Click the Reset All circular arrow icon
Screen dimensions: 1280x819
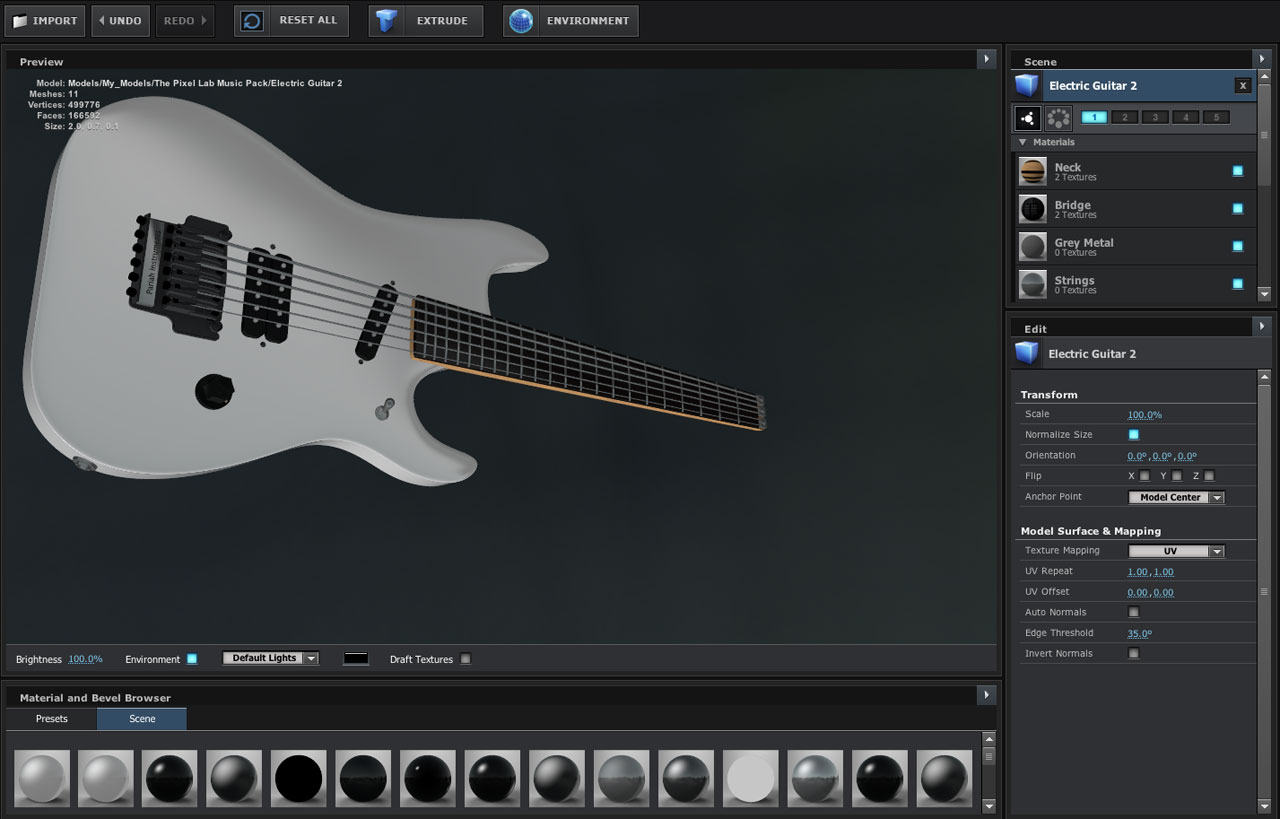pyautogui.click(x=252, y=21)
